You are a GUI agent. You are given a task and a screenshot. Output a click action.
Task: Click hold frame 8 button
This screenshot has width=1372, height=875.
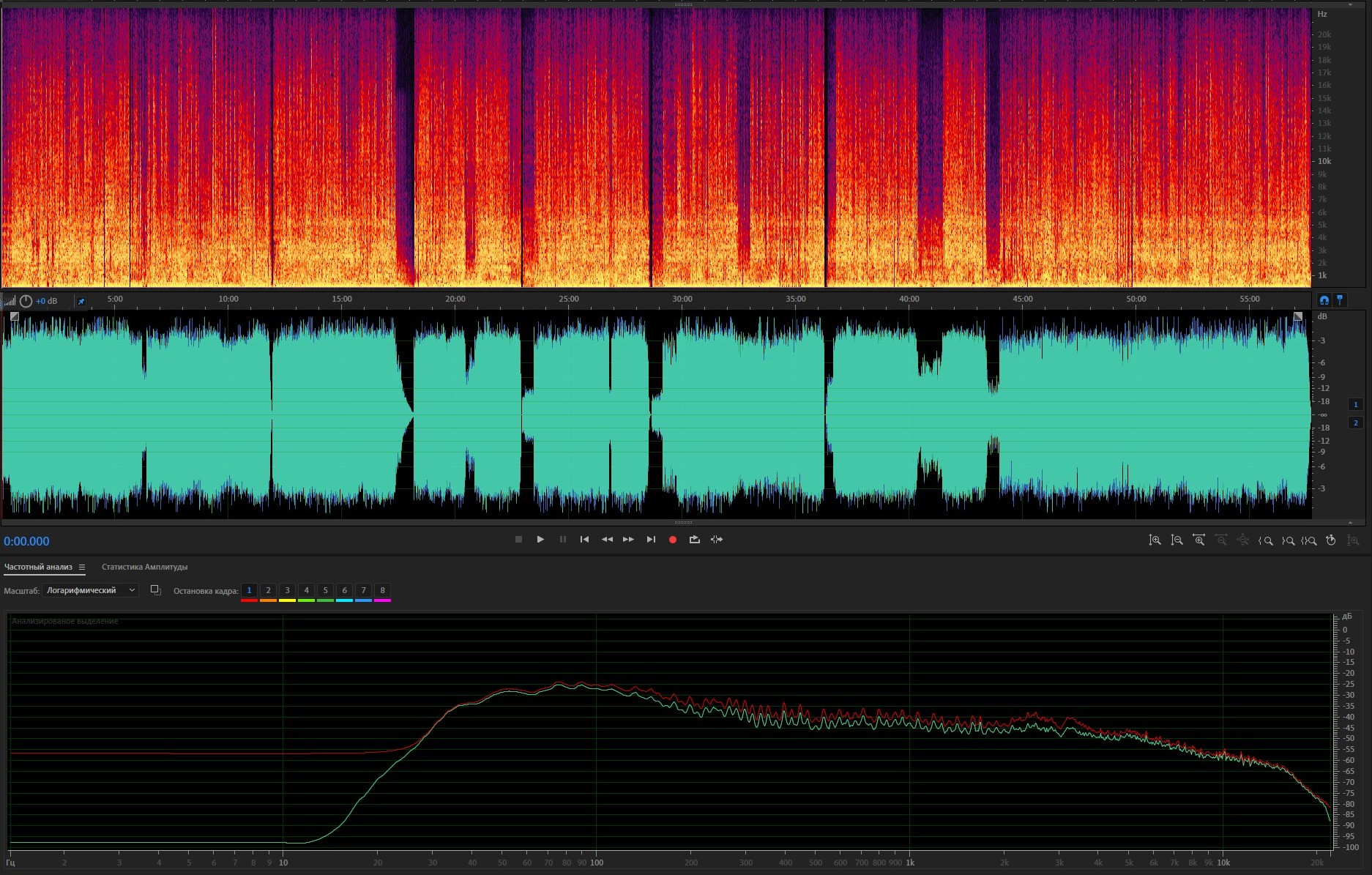pyautogui.click(x=382, y=590)
